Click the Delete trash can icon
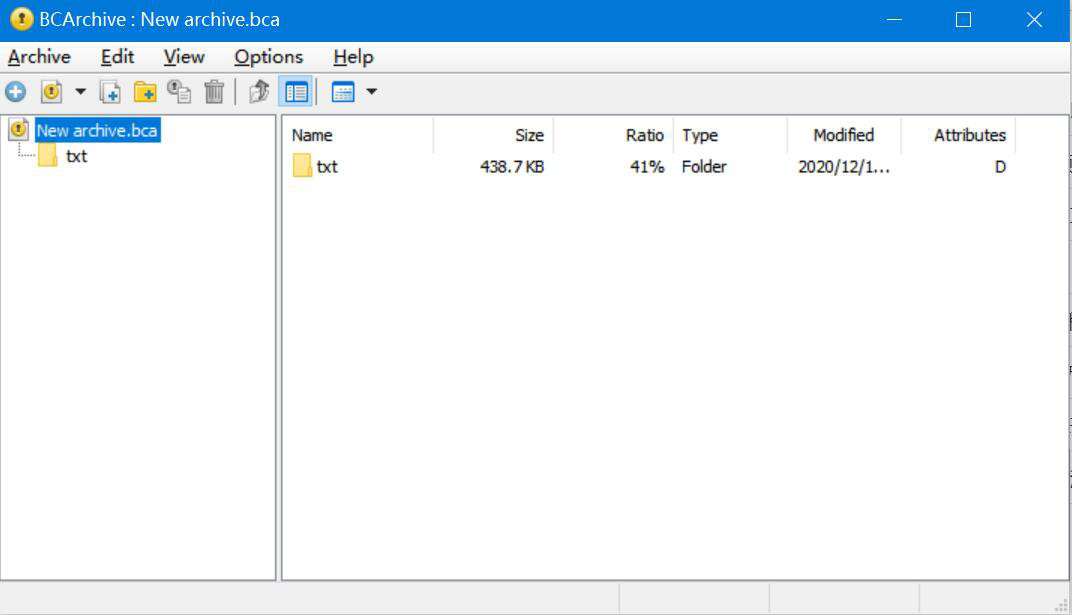Viewport: 1072px width, 615px height. [x=214, y=92]
